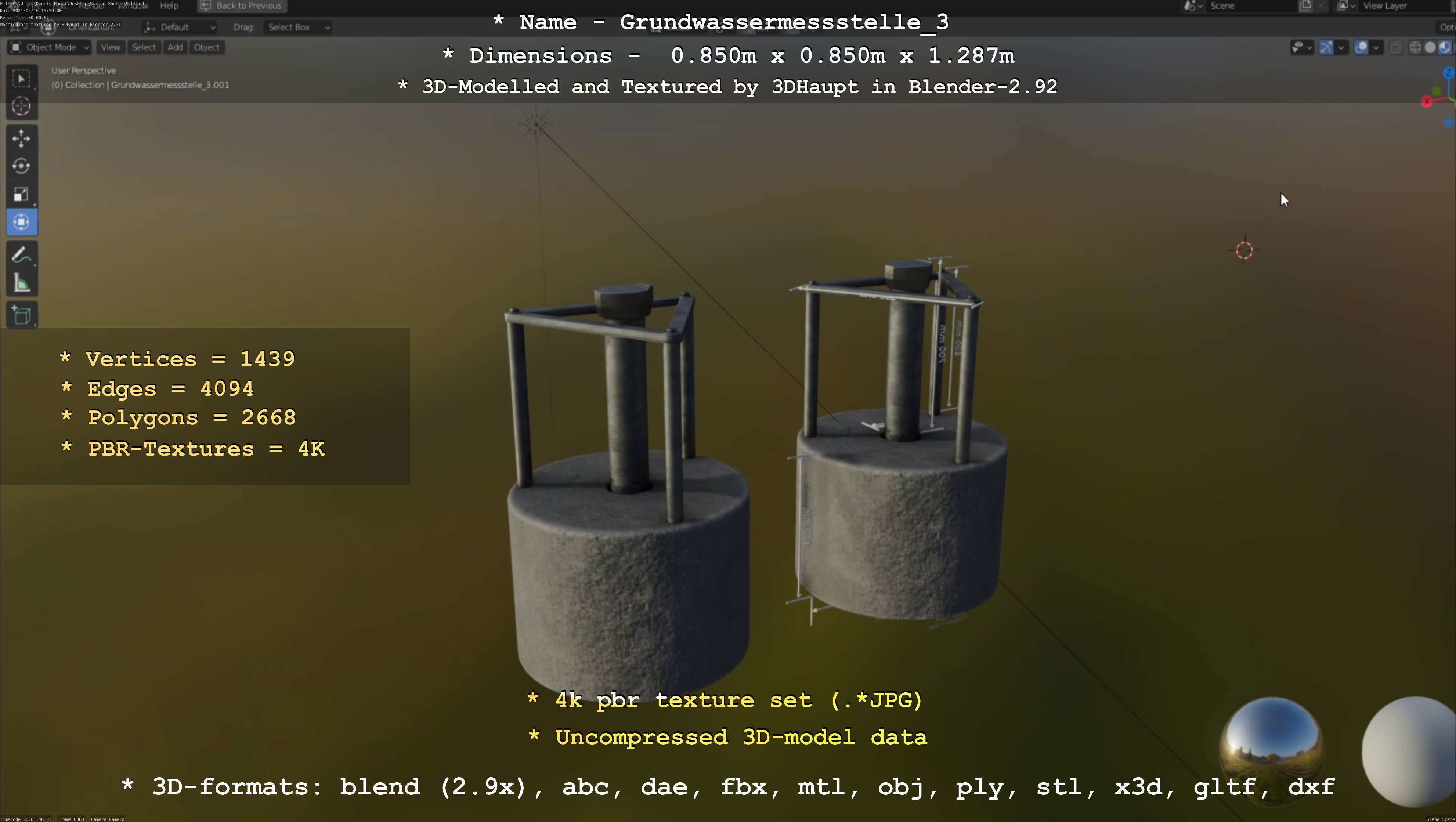Open the Object Mode dropdown

pos(49,47)
